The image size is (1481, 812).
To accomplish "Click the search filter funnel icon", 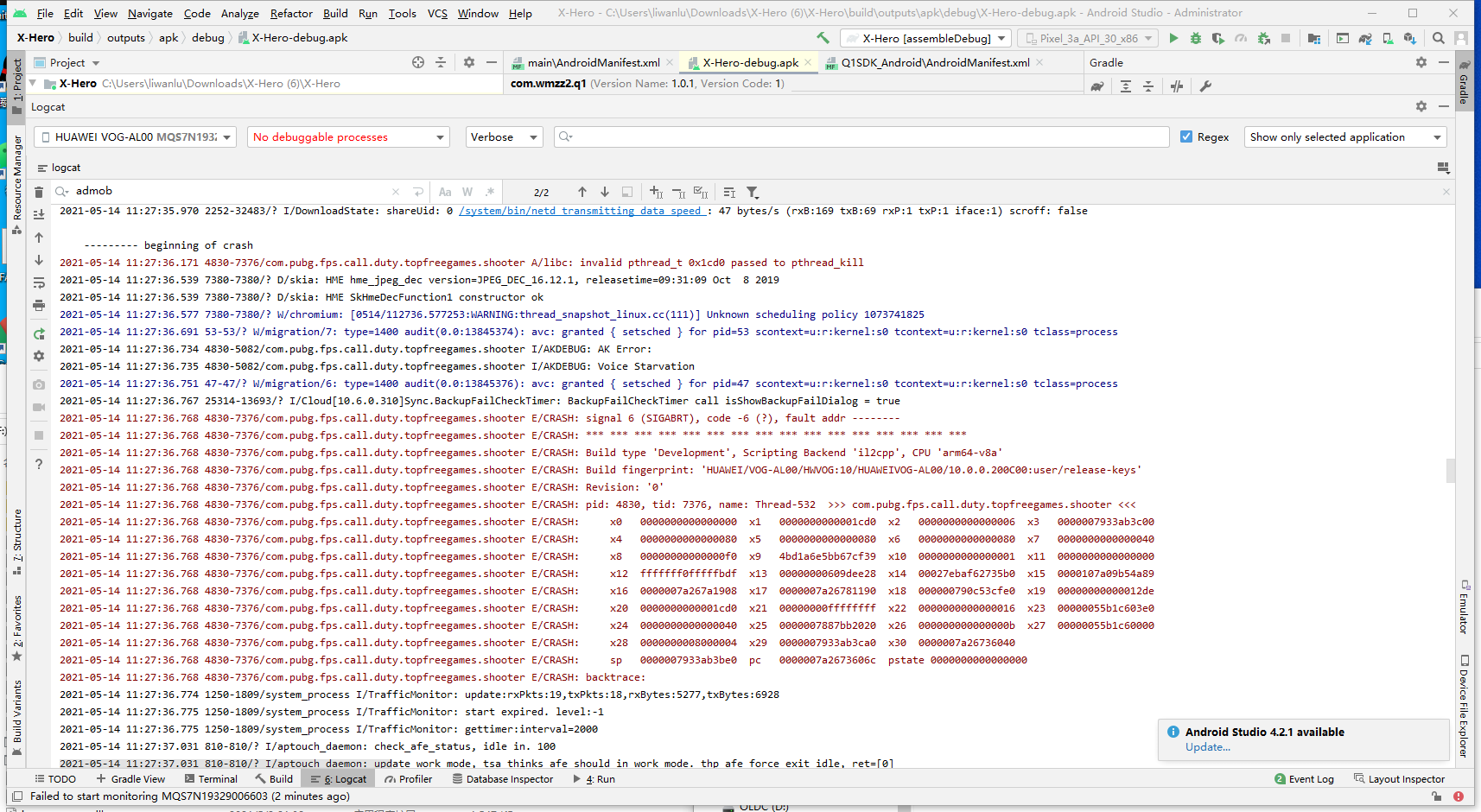I will [753, 192].
